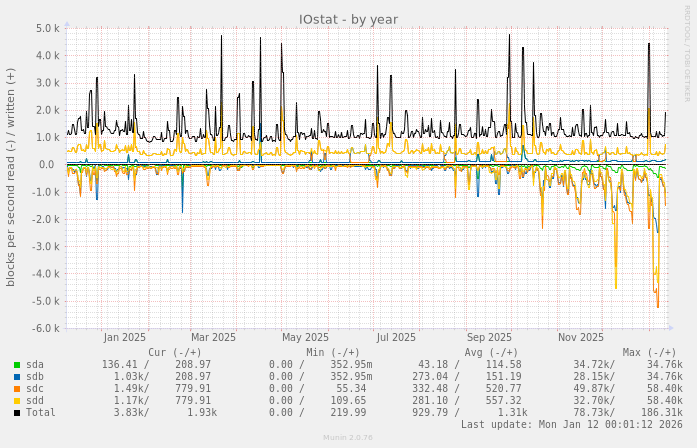
Task: Select the Jan 2025 x-axis label
Action: [x=124, y=337]
